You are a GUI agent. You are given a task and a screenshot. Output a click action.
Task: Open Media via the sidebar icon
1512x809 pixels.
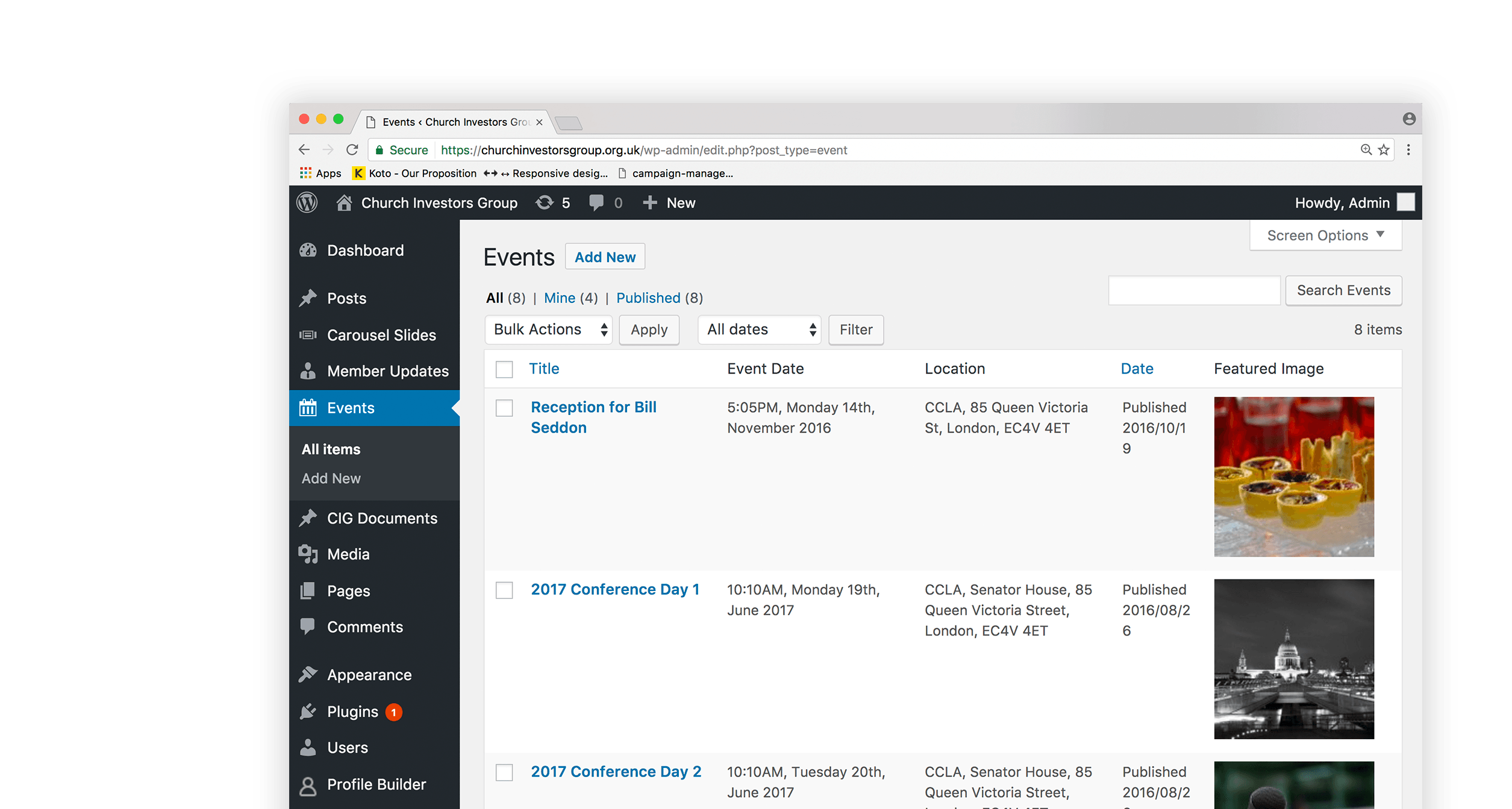(x=308, y=554)
